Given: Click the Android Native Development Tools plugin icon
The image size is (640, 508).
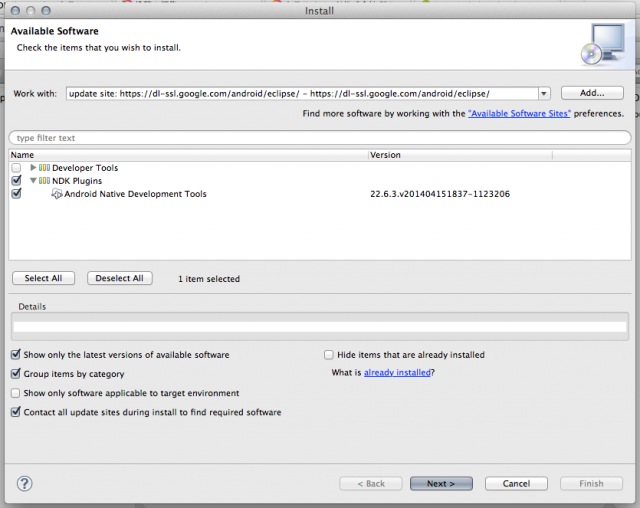Looking at the screenshot, I should 57,194.
